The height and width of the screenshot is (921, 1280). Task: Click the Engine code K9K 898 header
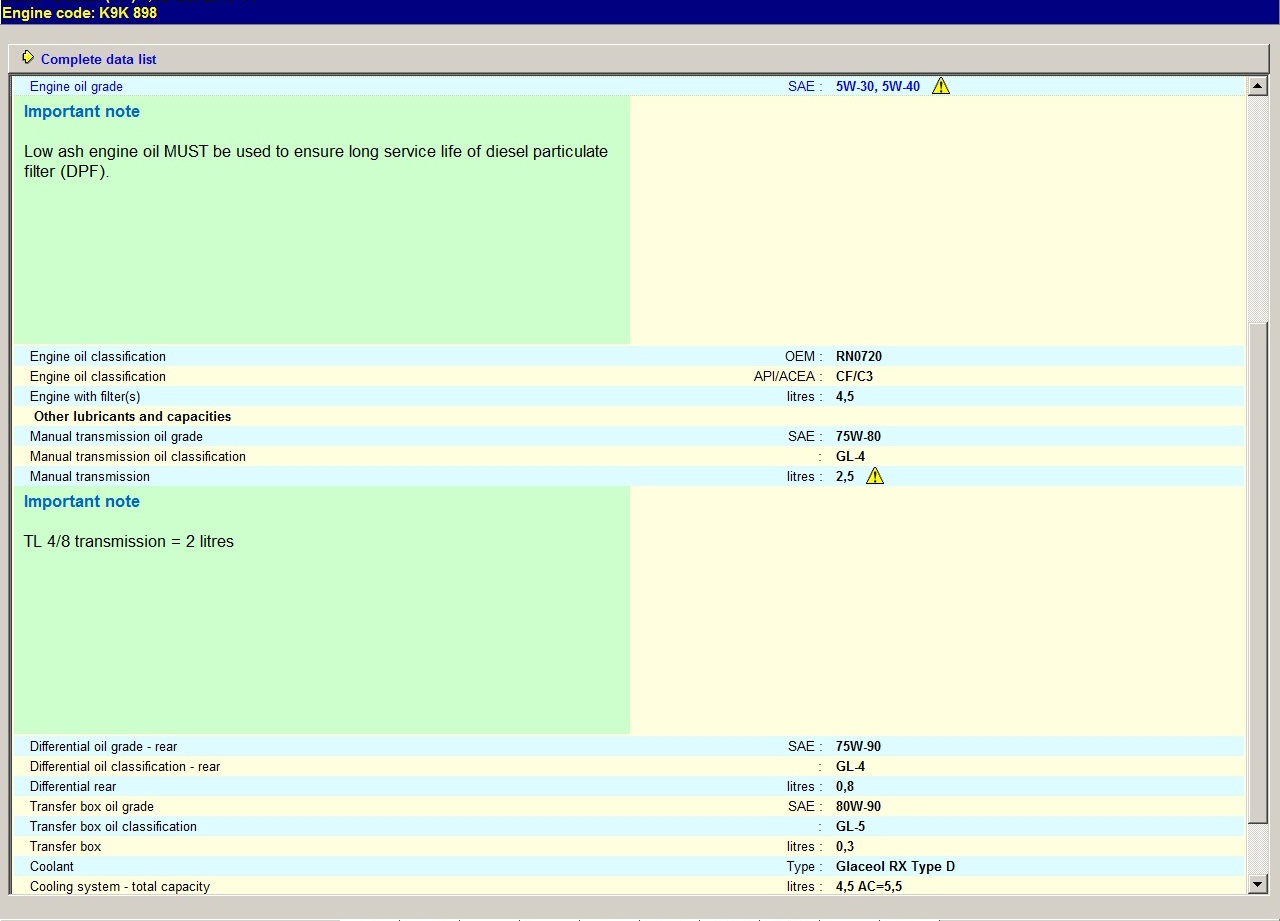click(x=80, y=13)
